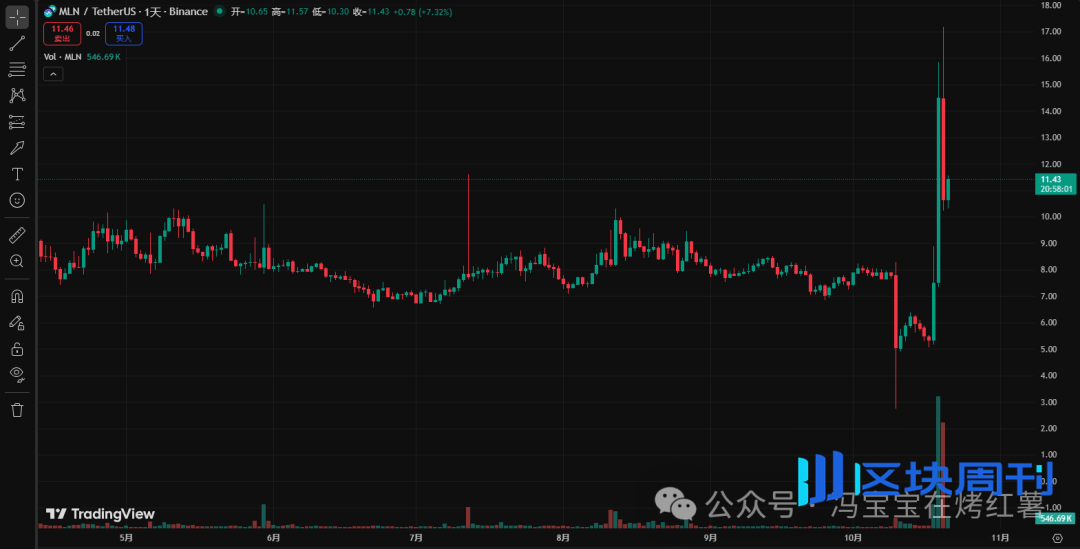Collapse the indicator legend chevron
This screenshot has width=1080, height=549.
tap(52, 73)
